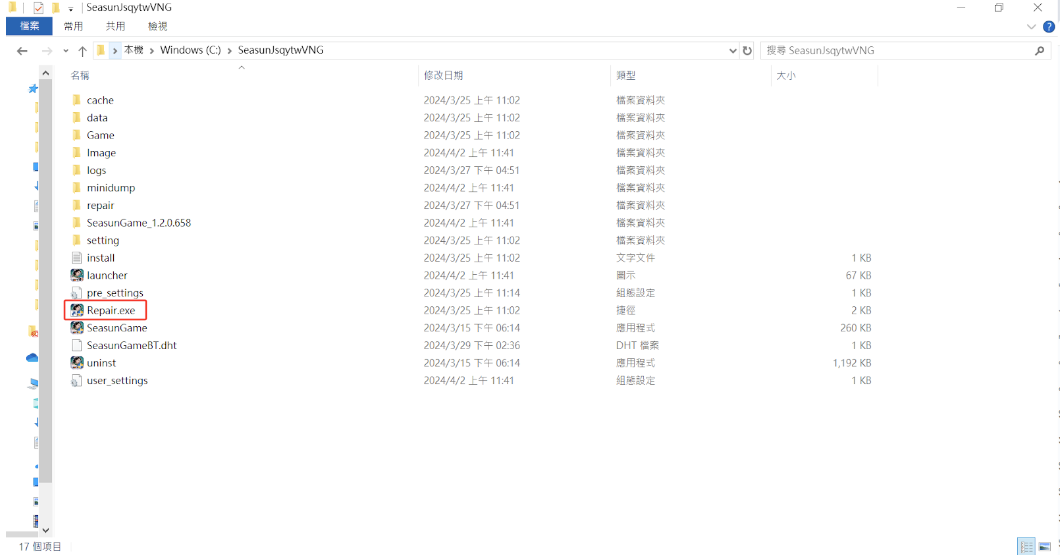Click the properties checkmark in quick access toolbar
1062x555 pixels.
pyautogui.click(x=38, y=8)
